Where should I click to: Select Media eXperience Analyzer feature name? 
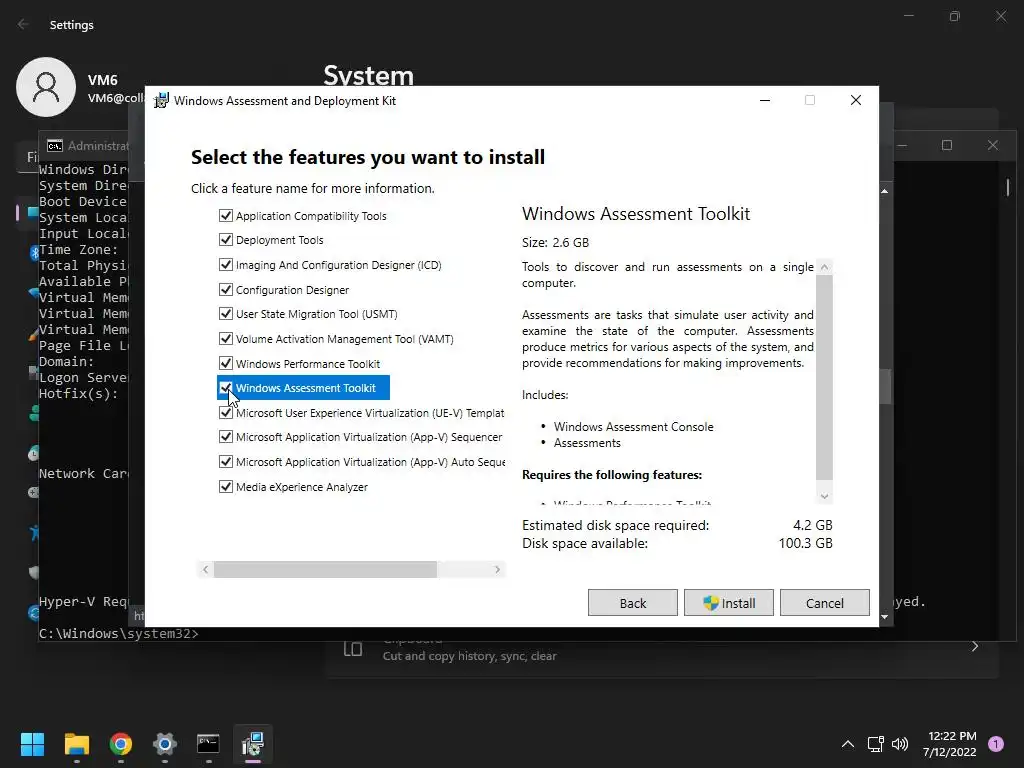pyautogui.click(x=302, y=487)
